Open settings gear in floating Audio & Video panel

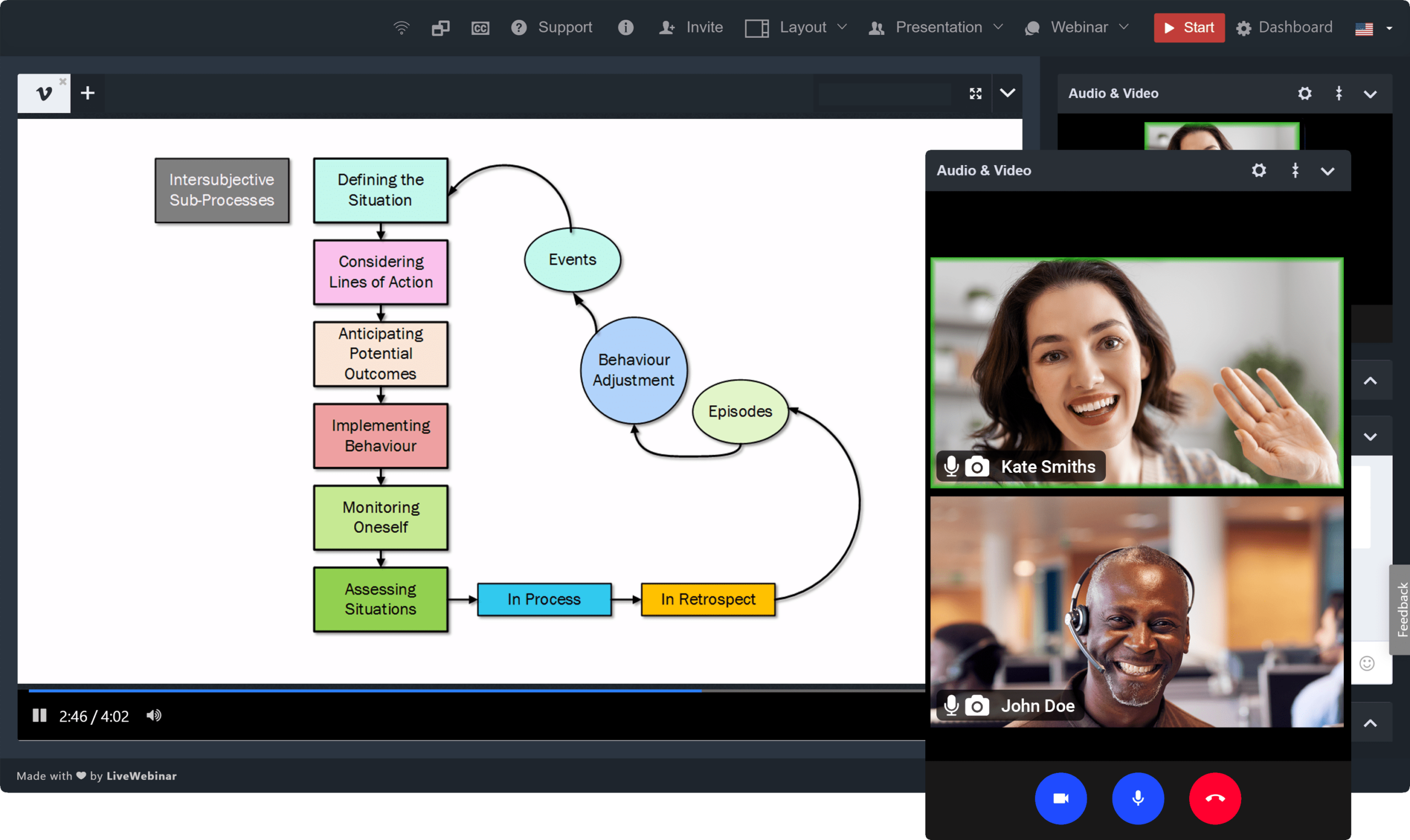point(1258,171)
